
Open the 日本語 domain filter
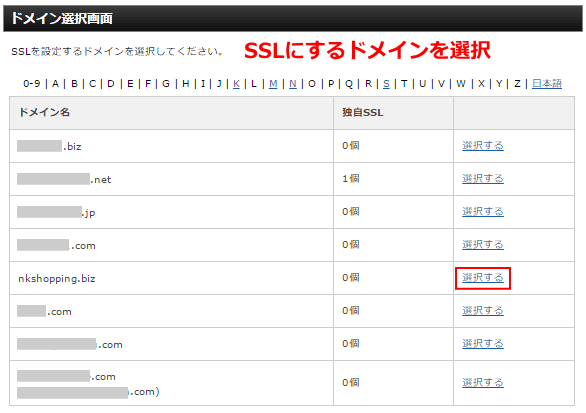click(x=546, y=84)
